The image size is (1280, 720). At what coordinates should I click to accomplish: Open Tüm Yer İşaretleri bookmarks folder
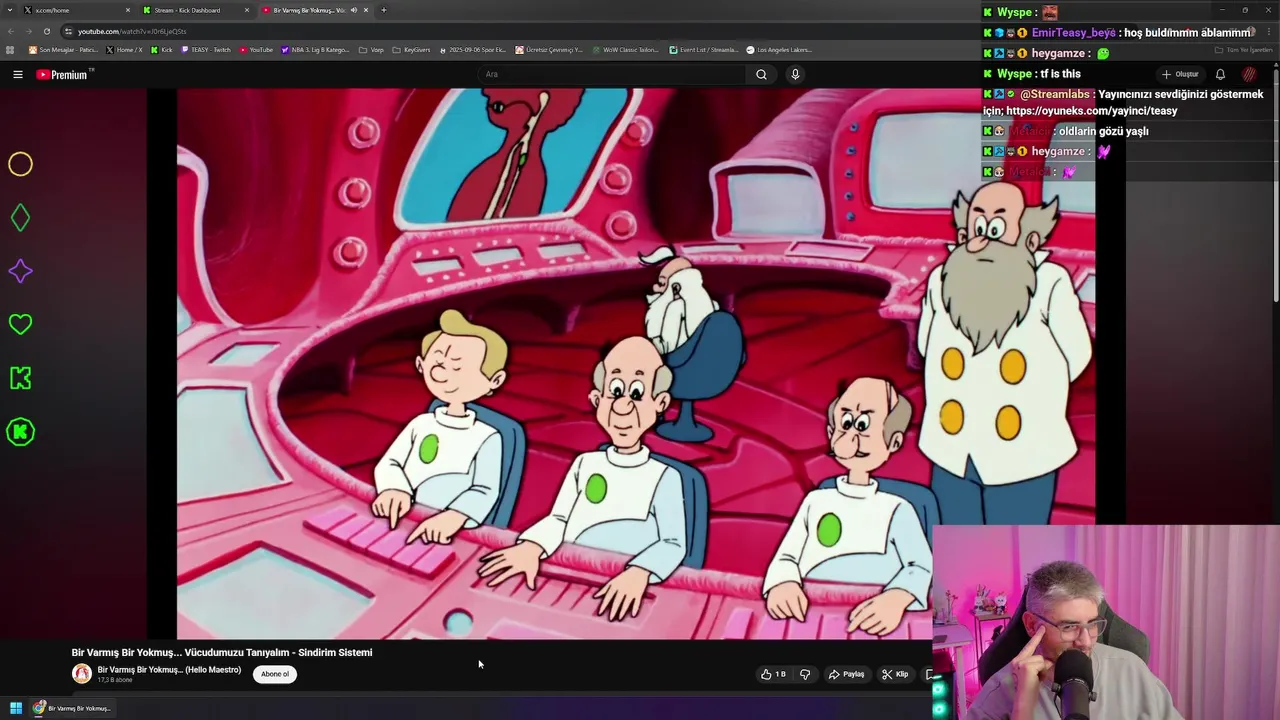1244,50
